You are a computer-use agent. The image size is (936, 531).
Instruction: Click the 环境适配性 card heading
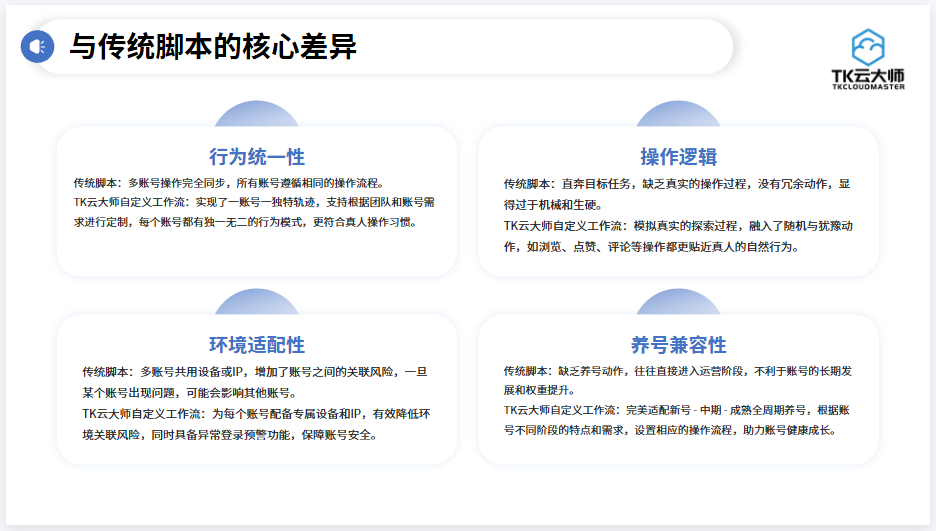click(x=257, y=345)
